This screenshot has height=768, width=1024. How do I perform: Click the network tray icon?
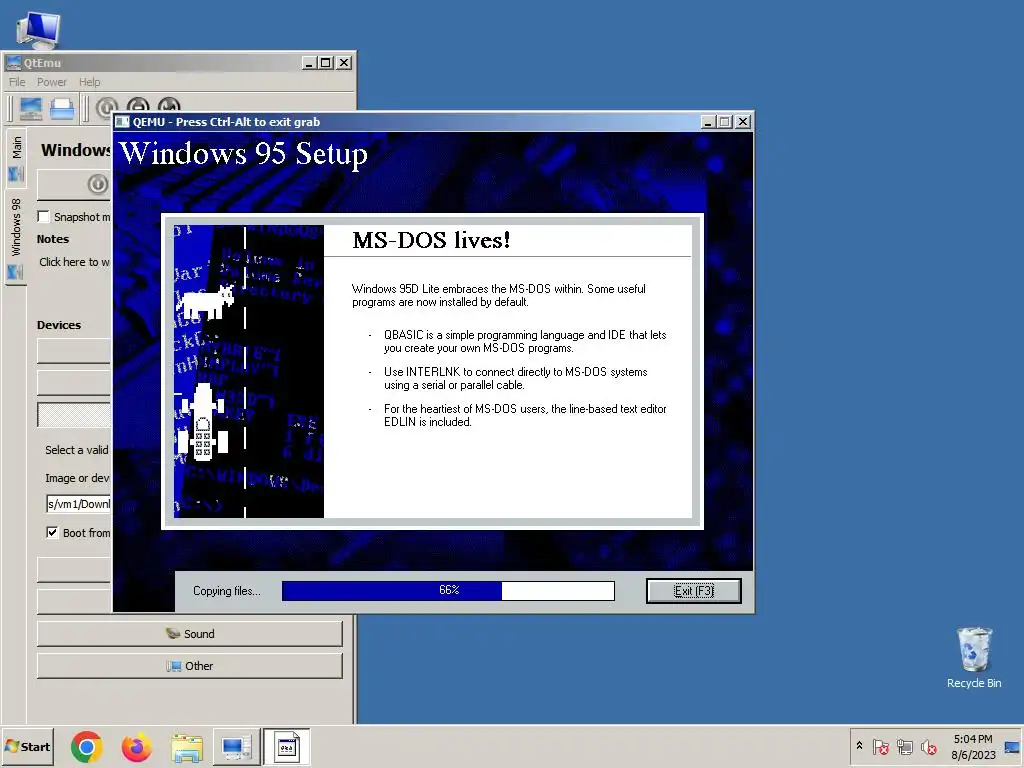[x=905, y=746]
